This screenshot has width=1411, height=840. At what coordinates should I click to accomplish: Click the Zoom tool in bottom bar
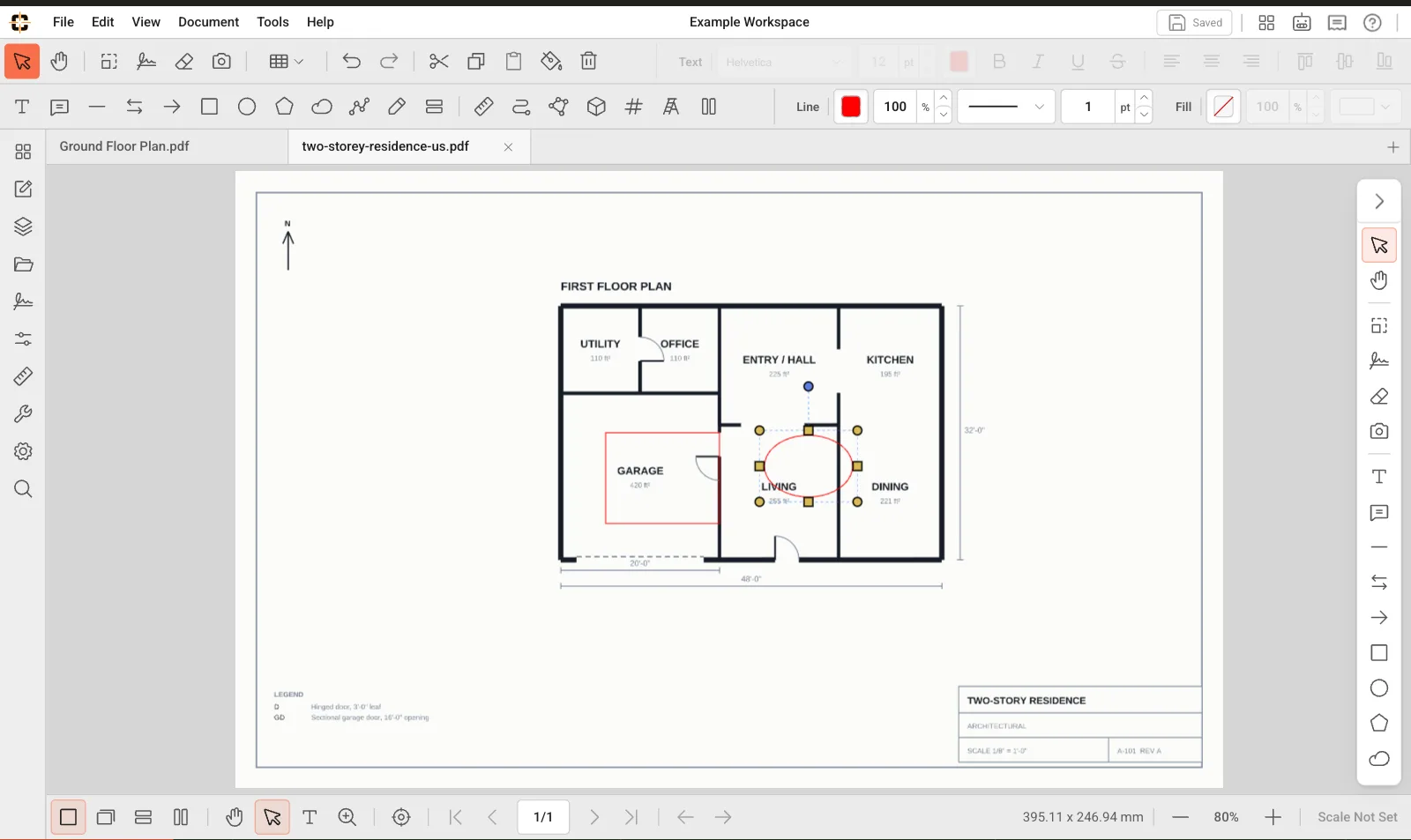click(347, 817)
